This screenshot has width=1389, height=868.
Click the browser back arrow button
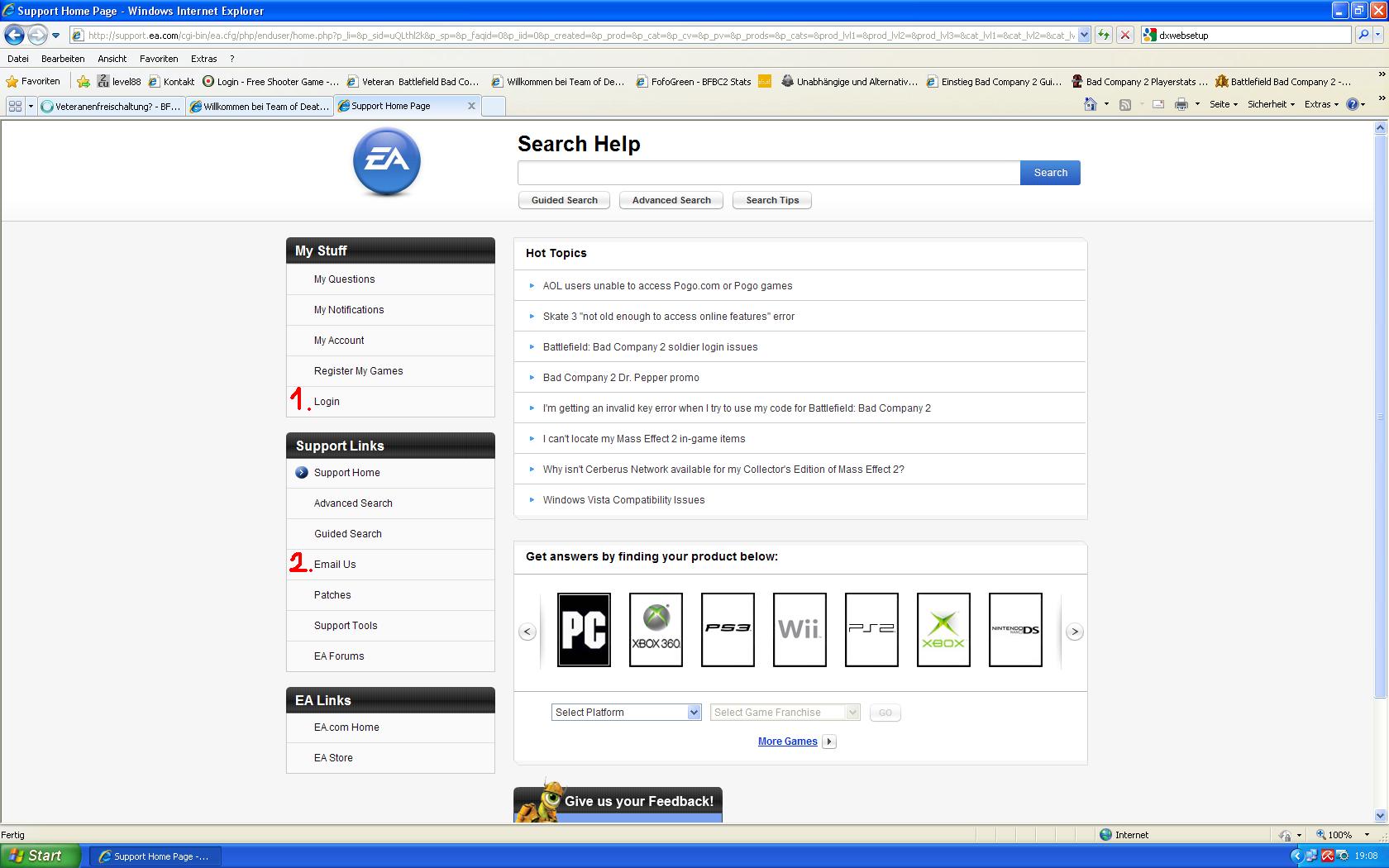point(15,35)
